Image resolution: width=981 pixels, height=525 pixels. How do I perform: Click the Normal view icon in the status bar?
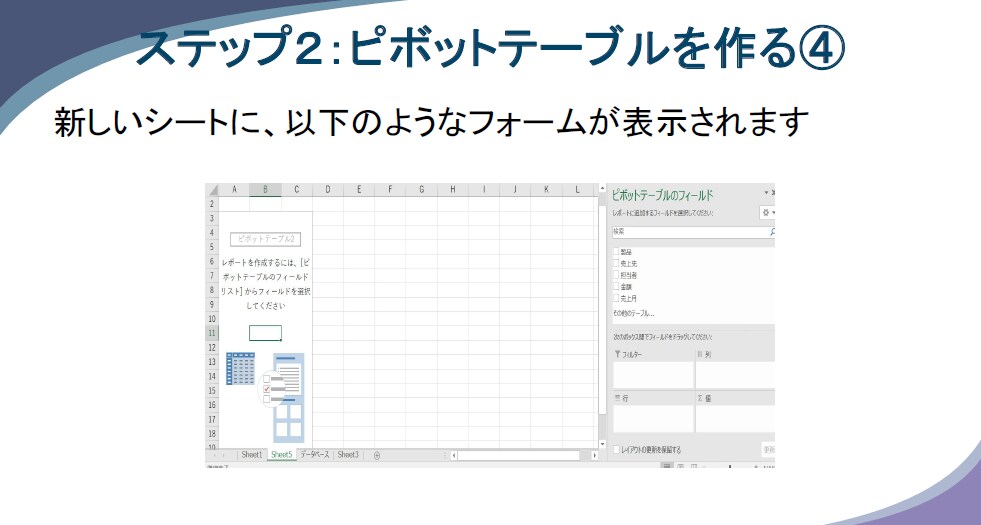click(668, 467)
